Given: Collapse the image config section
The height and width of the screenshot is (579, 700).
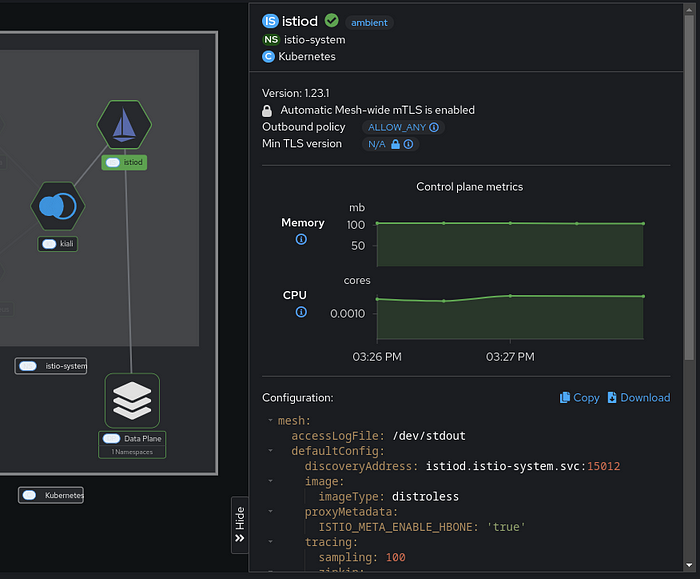Looking at the screenshot, I should click(x=271, y=481).
